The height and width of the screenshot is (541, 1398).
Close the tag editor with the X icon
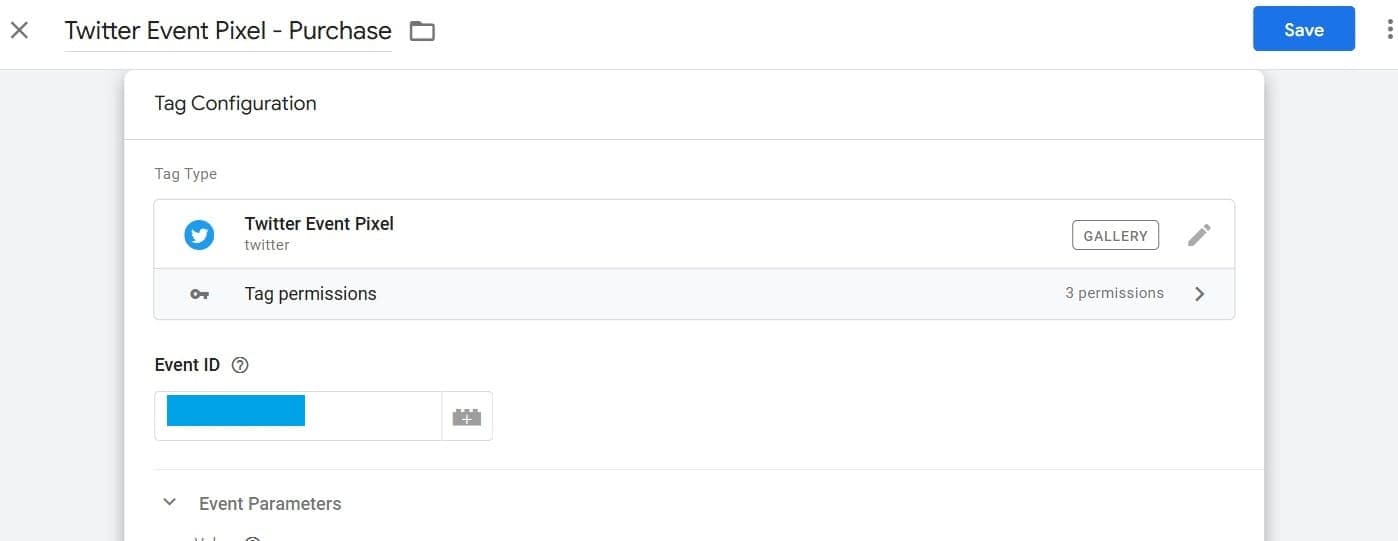point(19,30)
